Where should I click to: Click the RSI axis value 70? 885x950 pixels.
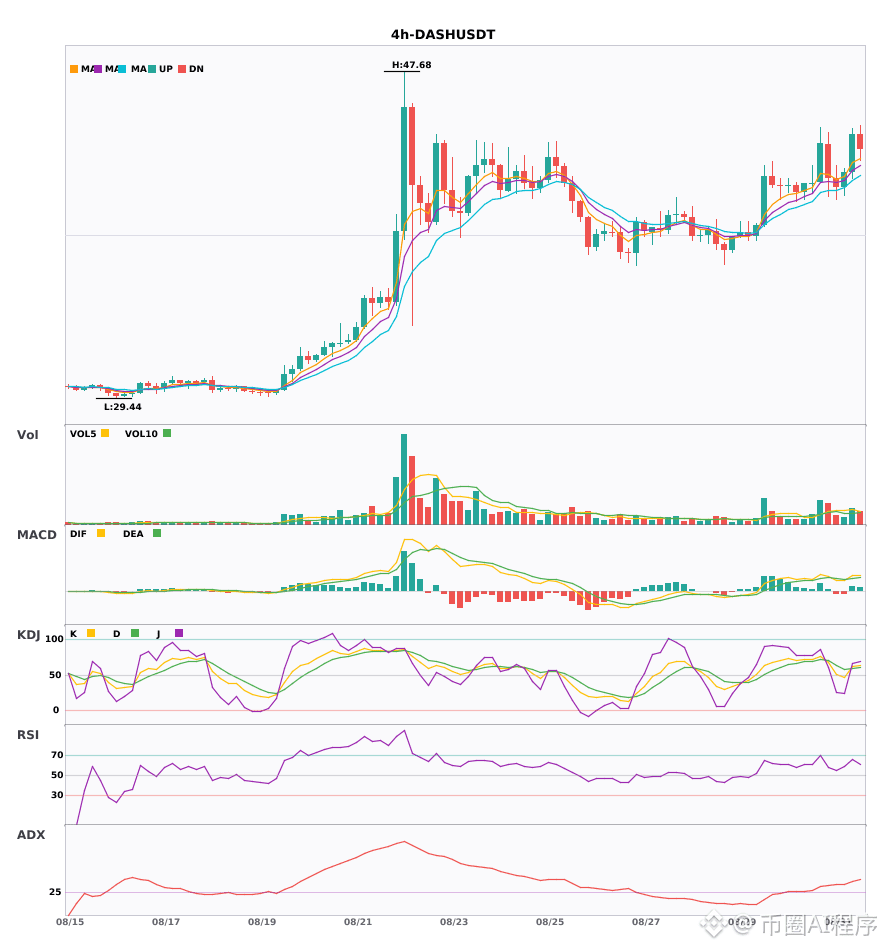57,755
